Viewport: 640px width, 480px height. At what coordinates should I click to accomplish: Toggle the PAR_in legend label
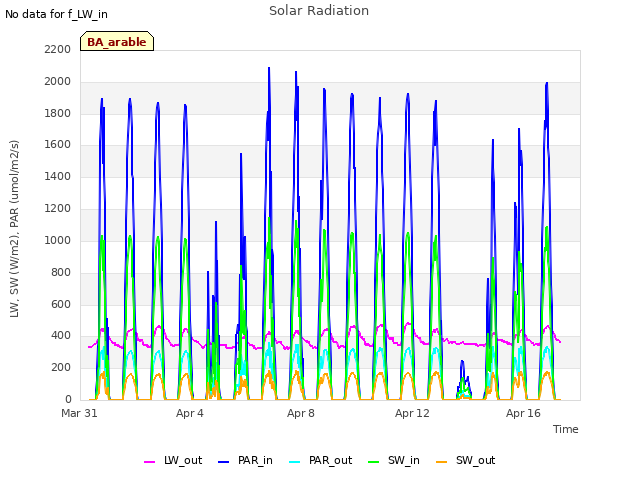[255, 461]
